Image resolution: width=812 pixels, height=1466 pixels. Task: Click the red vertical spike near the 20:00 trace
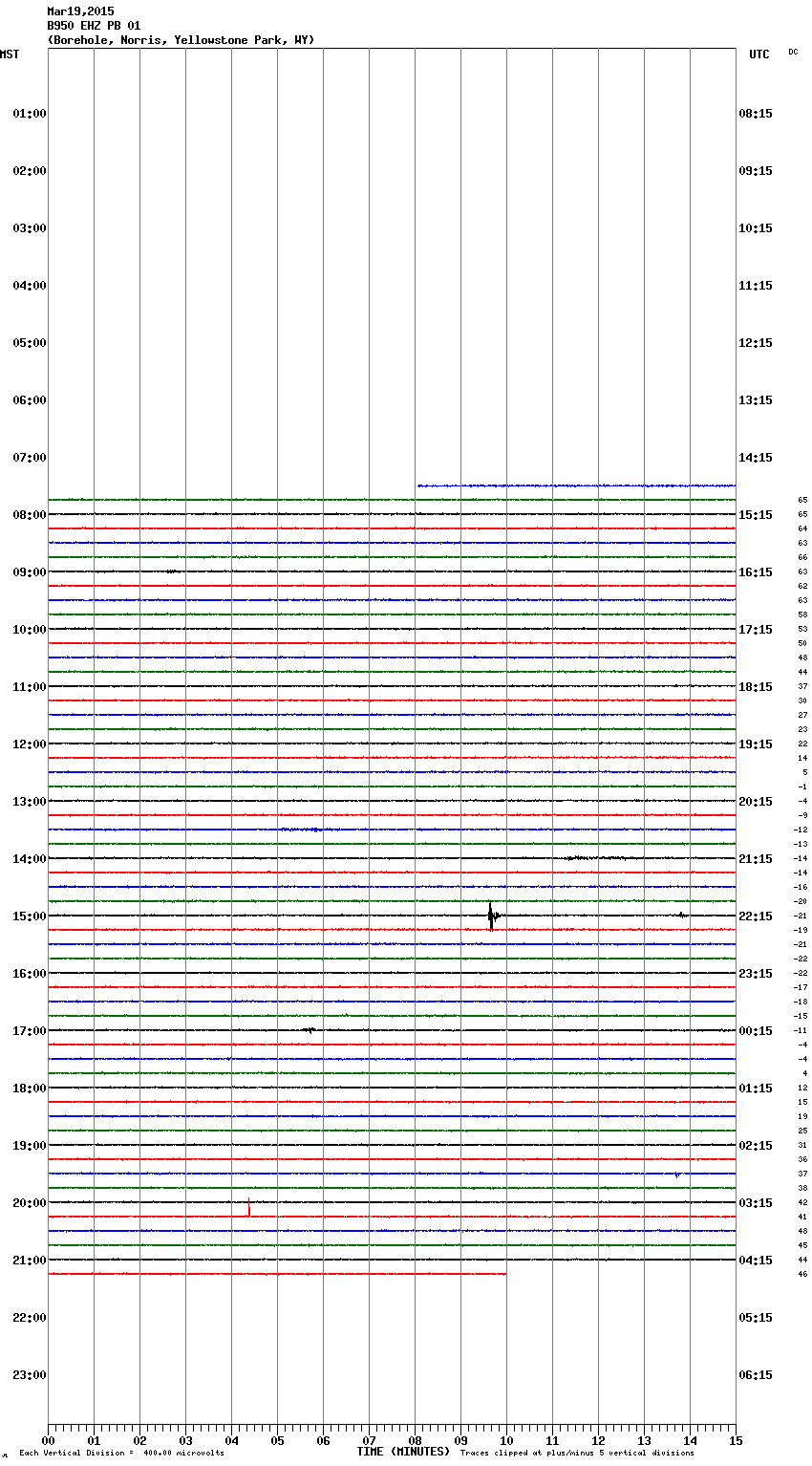249,1207
